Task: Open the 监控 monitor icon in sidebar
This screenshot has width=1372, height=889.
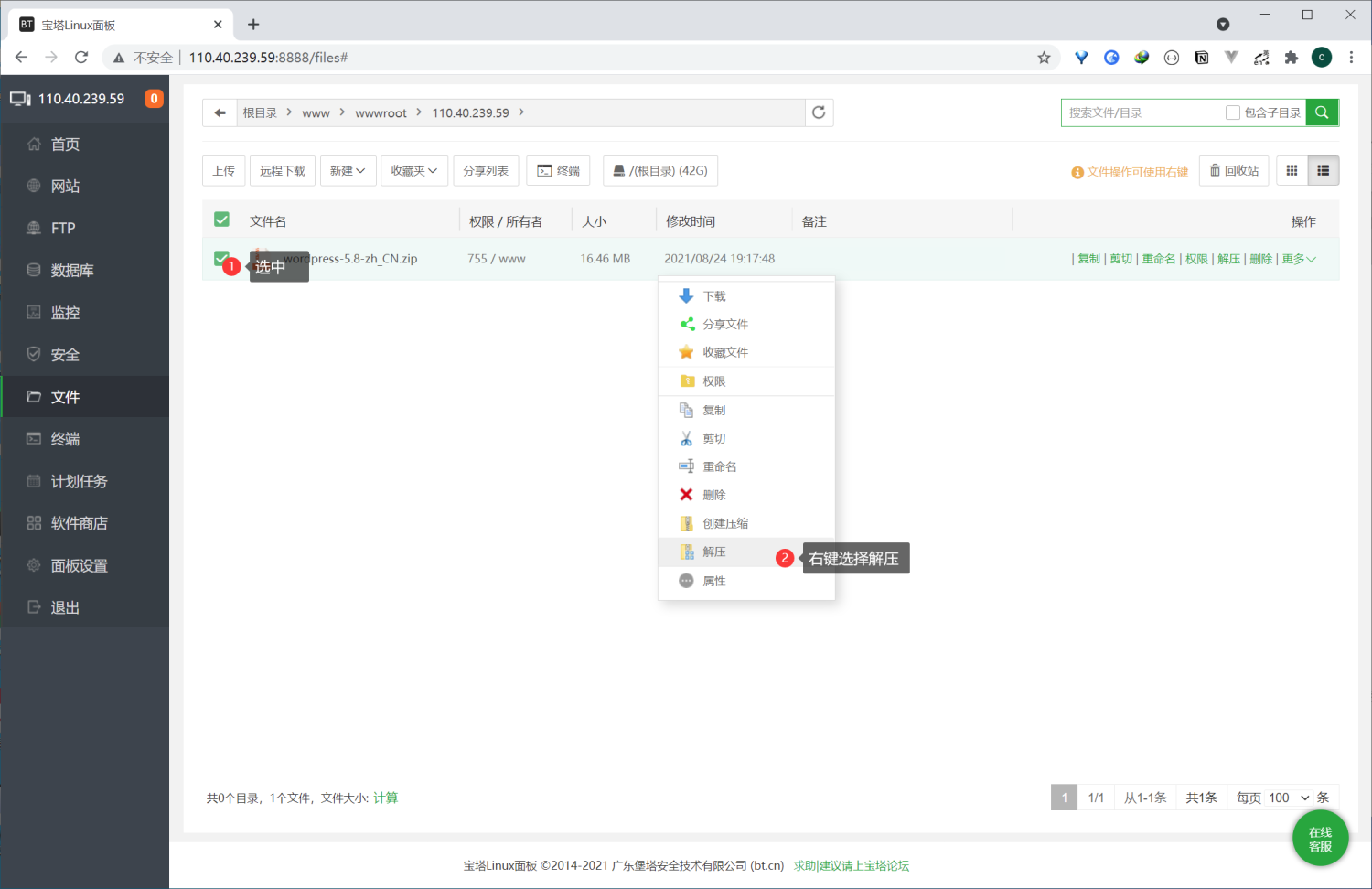Action: (34, 312)
